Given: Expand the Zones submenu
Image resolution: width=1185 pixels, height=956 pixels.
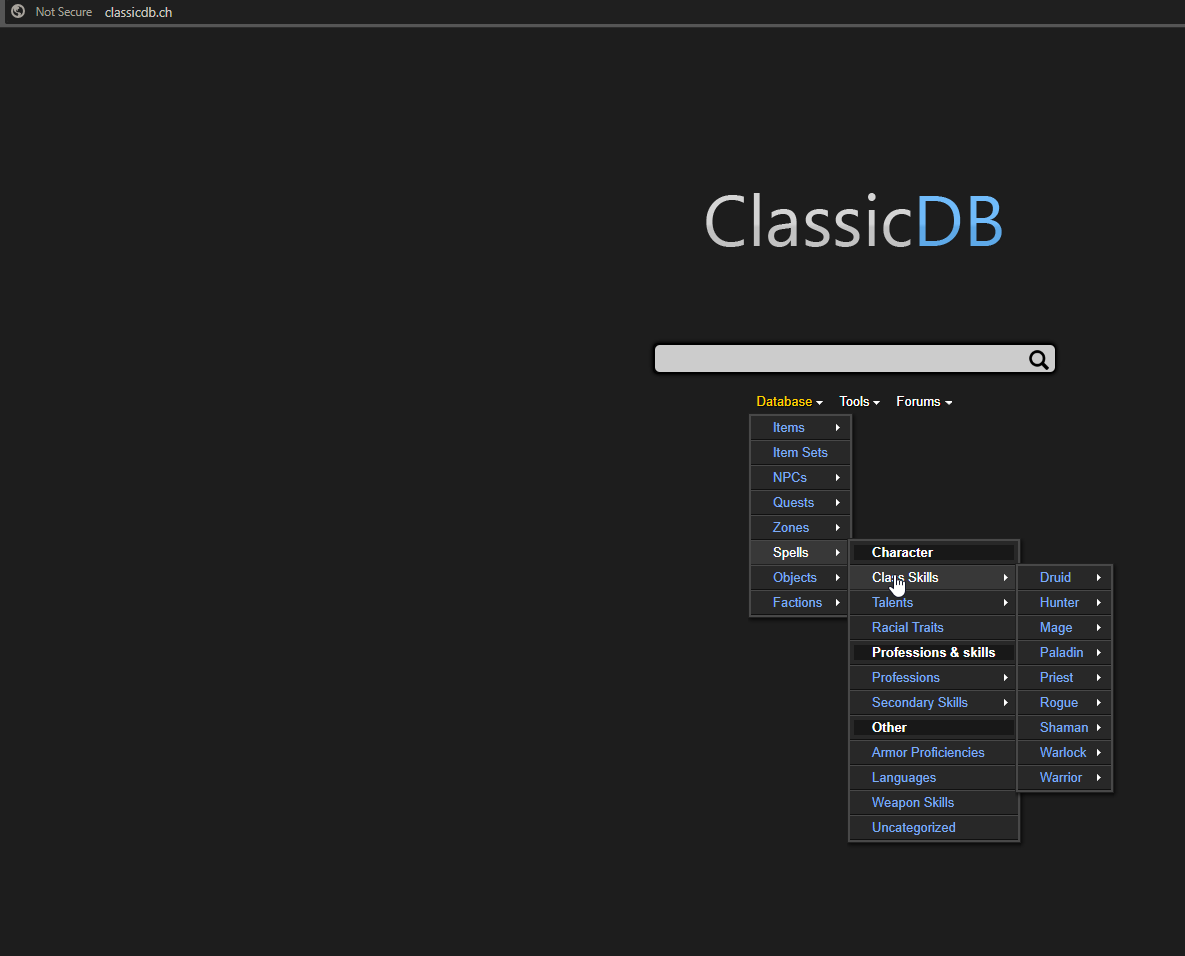Looking at the screenshot, I should tap(800, 528).
